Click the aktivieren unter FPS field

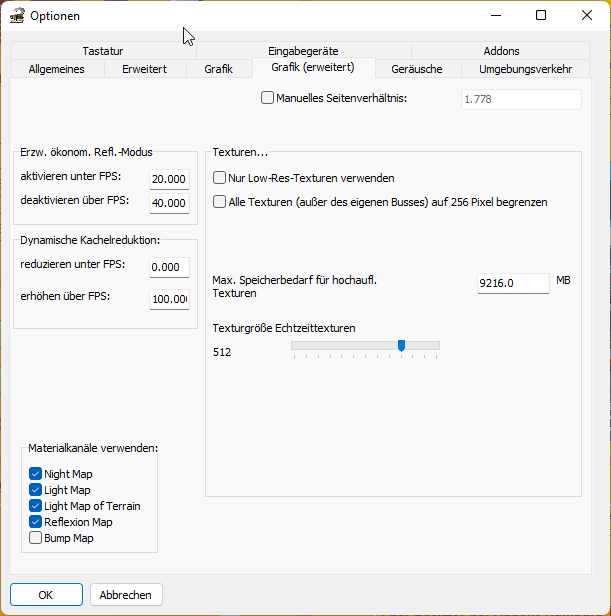coord(168,179)
